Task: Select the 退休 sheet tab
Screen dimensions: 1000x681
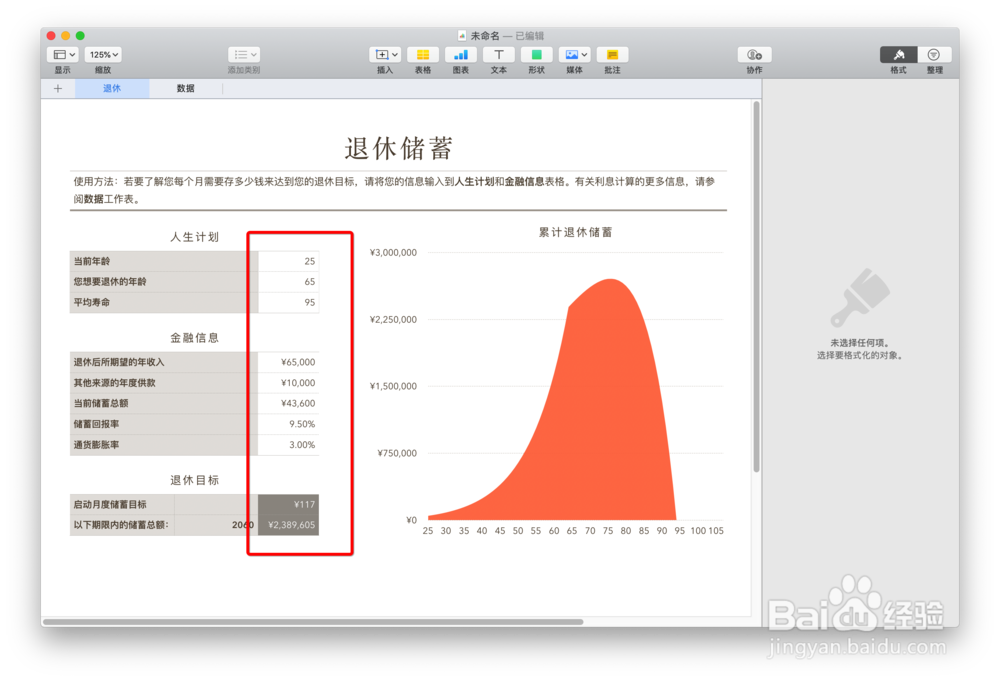Action: [112, 88]
